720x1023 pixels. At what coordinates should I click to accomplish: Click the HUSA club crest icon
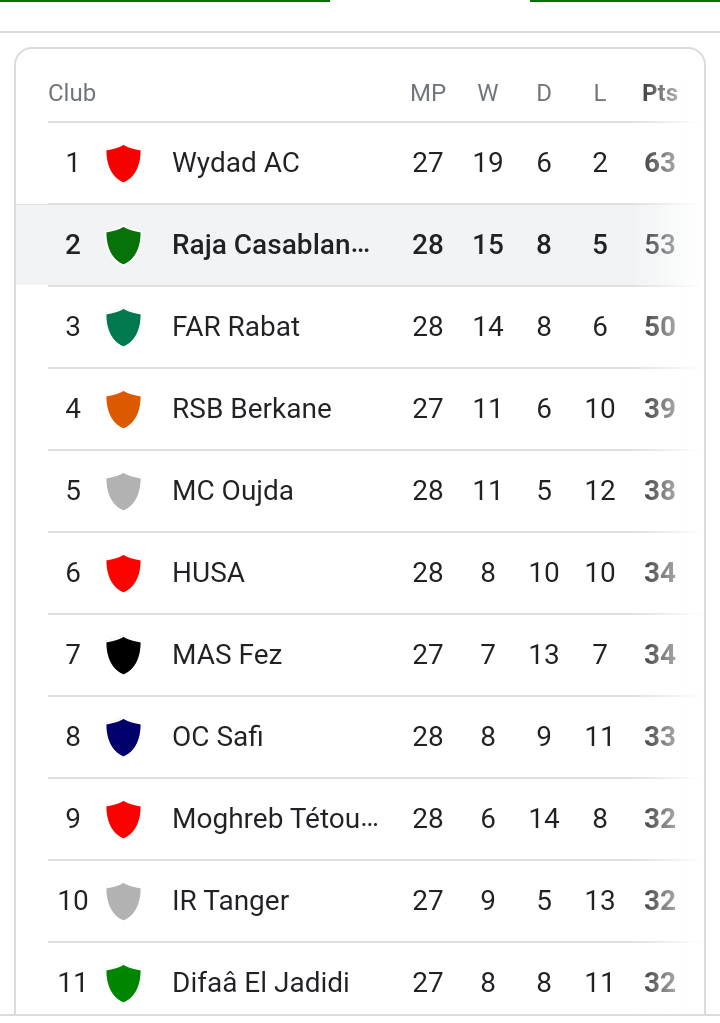(x=123, y=573)
